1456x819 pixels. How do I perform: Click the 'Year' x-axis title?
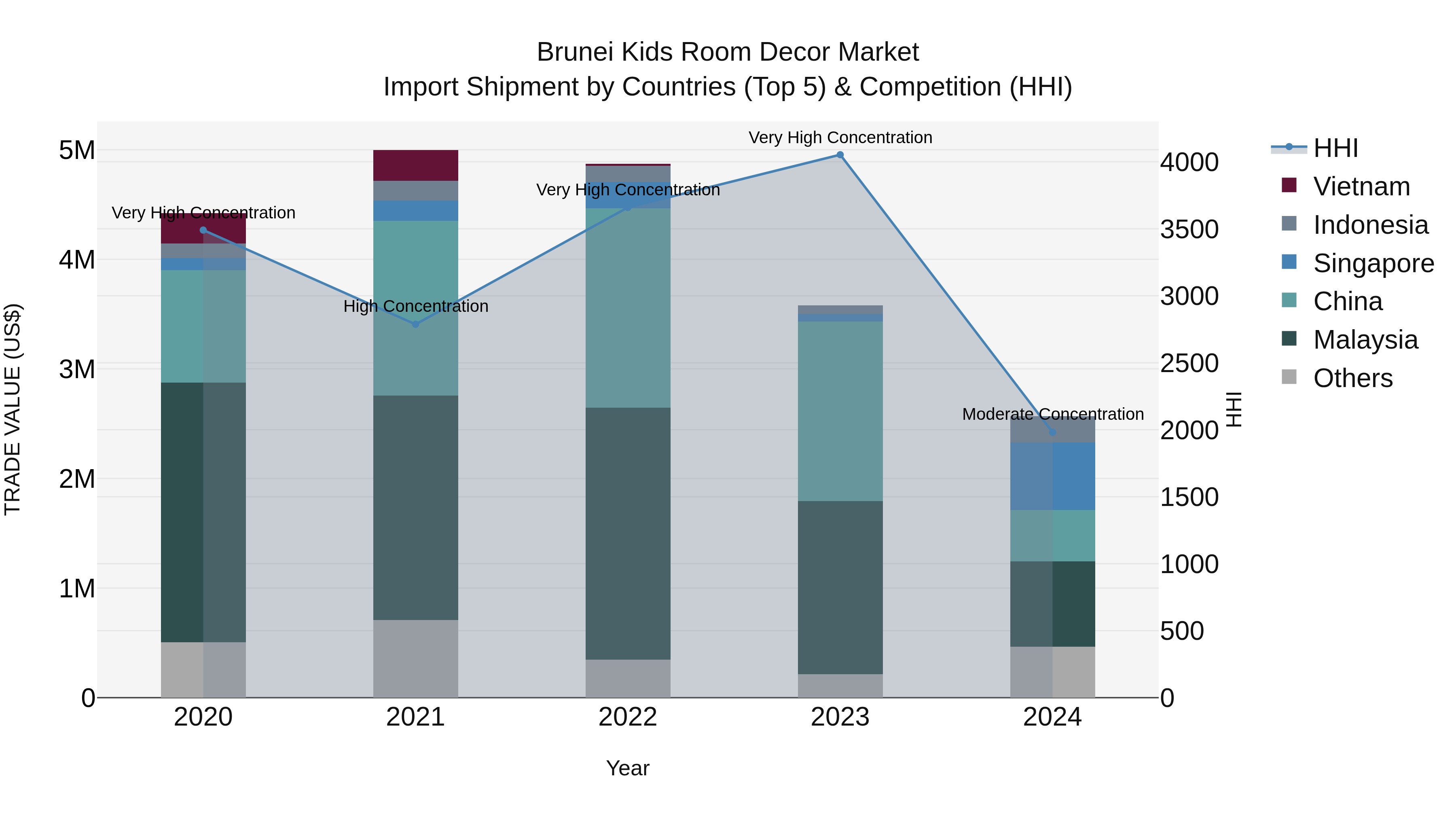(627, 768)
